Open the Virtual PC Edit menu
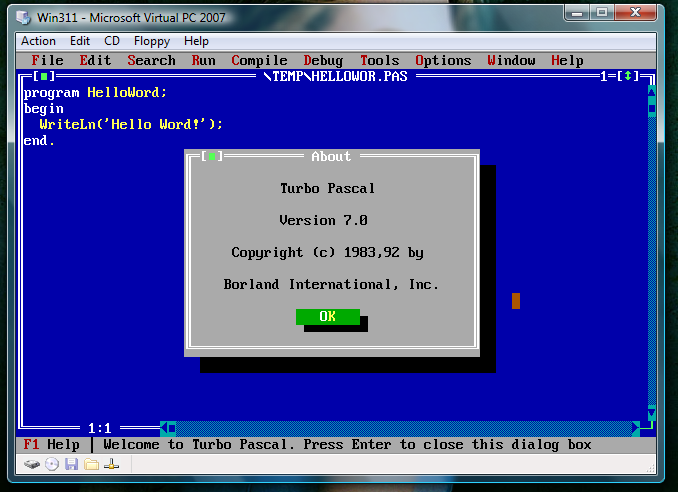 click(80, 41)
